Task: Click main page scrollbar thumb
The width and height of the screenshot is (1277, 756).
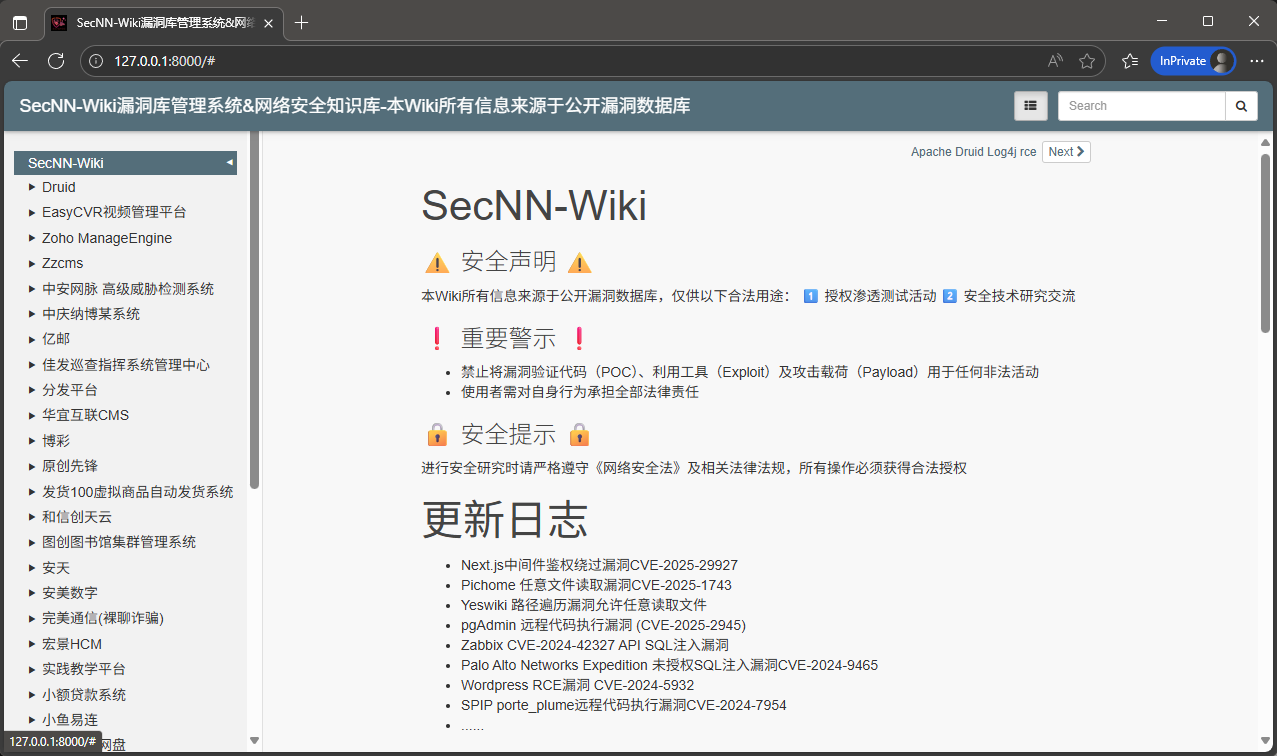Action: click(x=1266, y=242)
